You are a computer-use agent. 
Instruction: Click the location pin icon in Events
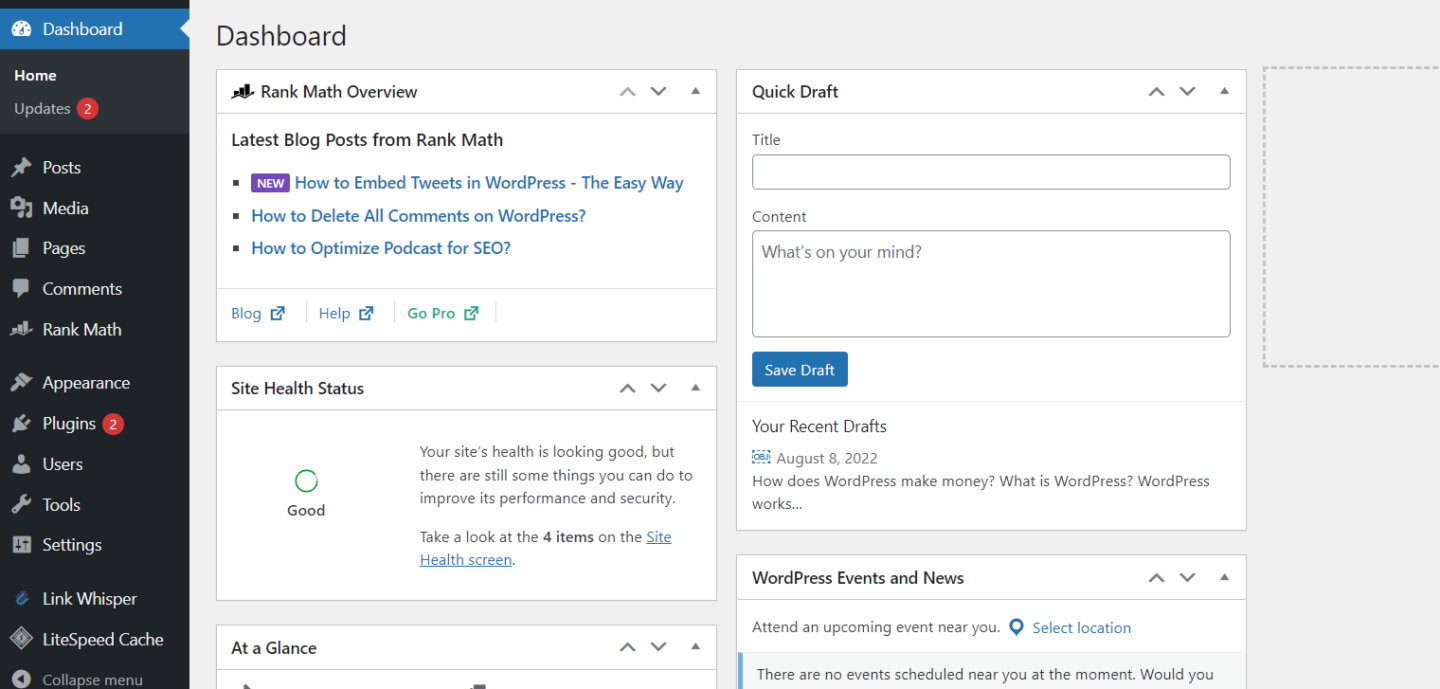pos(1016,627)
